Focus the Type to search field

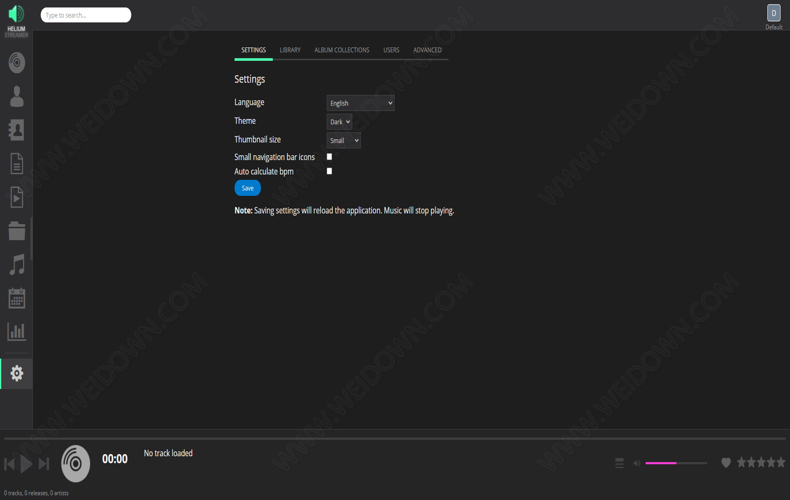86,15
